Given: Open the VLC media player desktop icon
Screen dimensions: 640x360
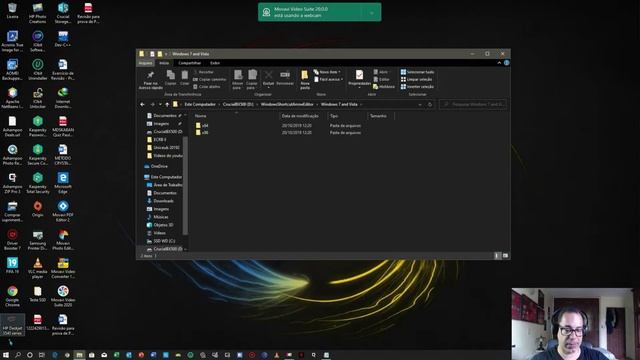Looking at the screenshot, I should coord(38,268).
